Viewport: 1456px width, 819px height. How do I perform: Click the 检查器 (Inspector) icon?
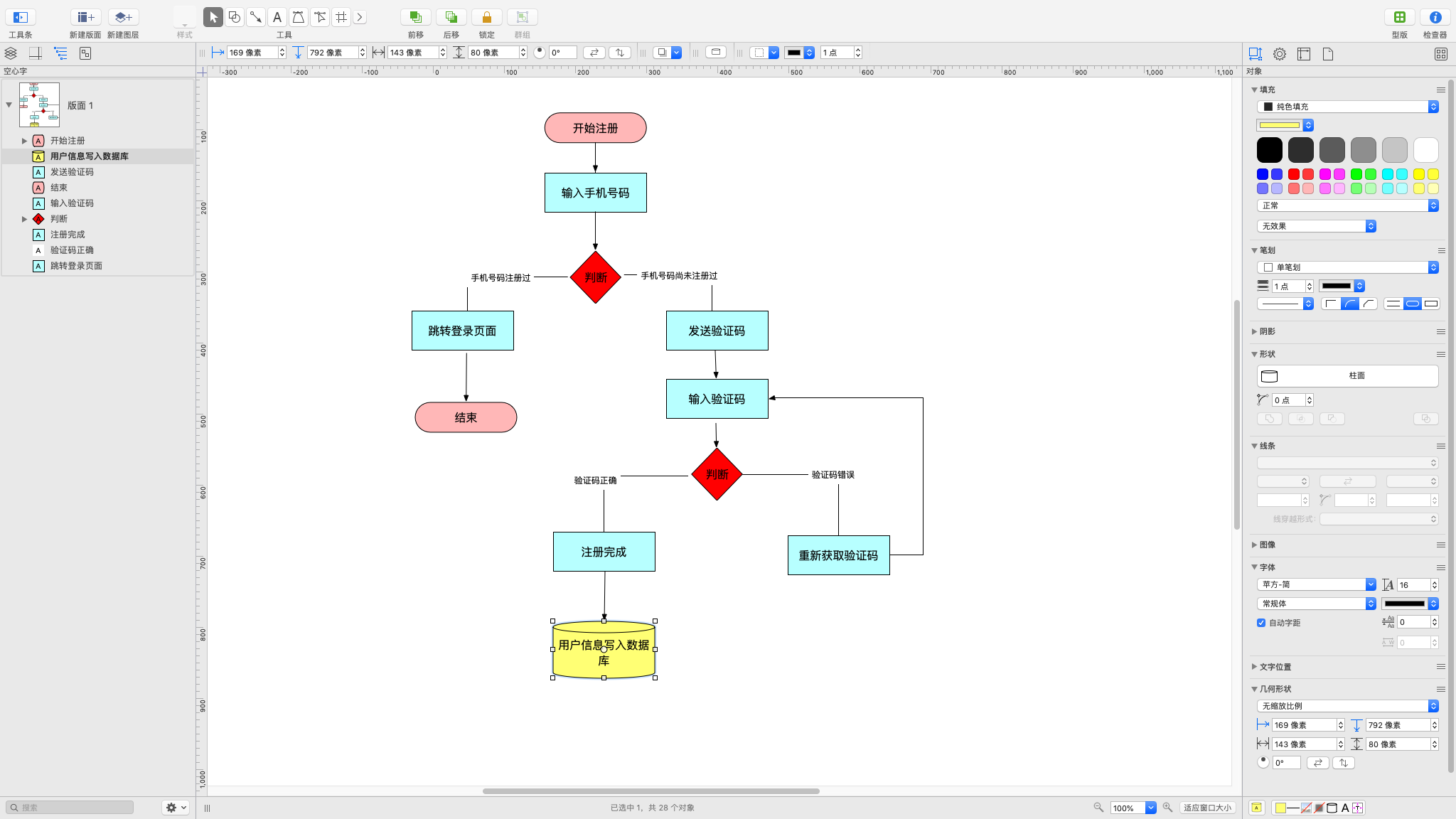click(x=1434, y=17)
